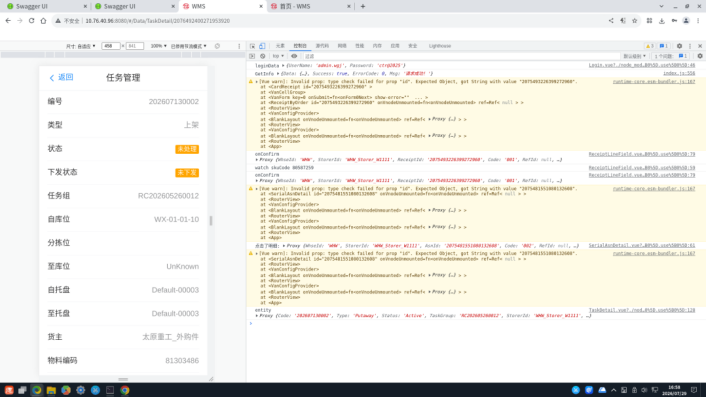706x397 pixels.
Task: Reload the page with the refresh icon
Action: tap(32, 21)
